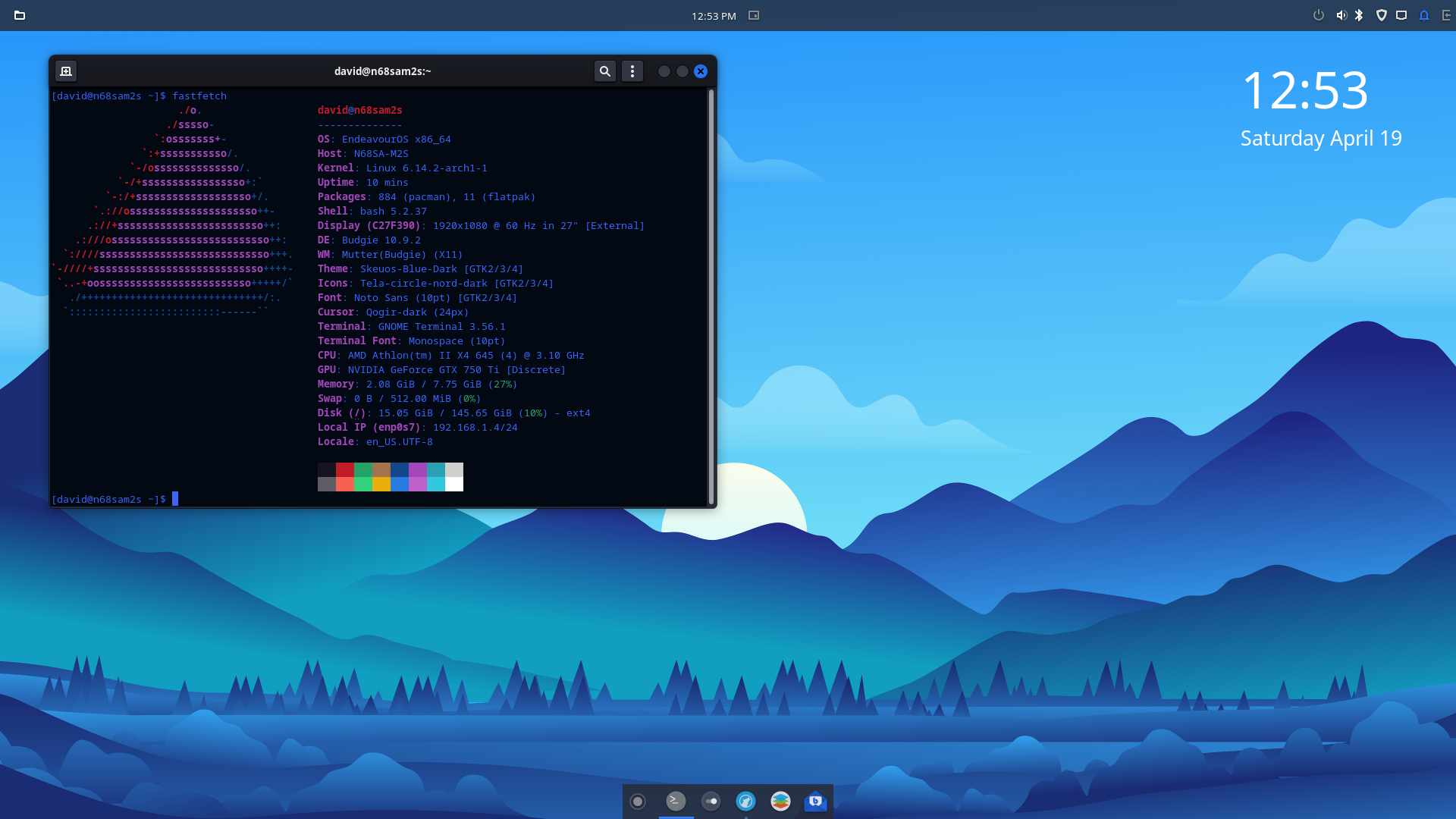1456x819 pixels.
Task: Toggle the Raven sidebar arrow icon
Action: point(1446,15)
